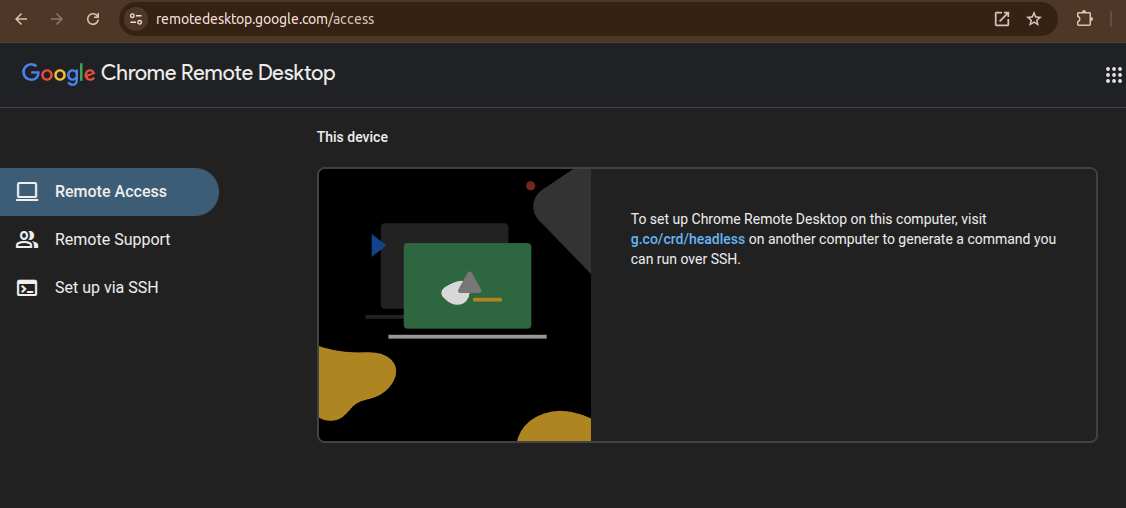
Task: Switch to Remote Support
Action: [109, 239]
